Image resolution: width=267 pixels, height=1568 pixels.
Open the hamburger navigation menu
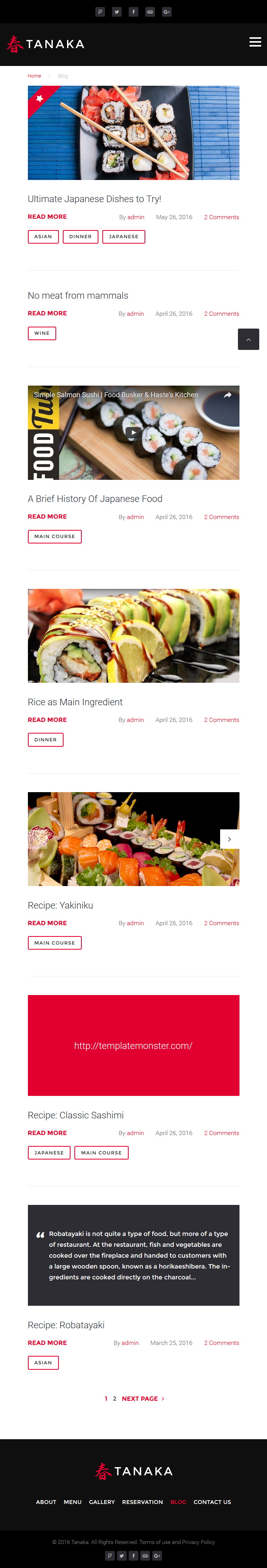pos(255,42)
